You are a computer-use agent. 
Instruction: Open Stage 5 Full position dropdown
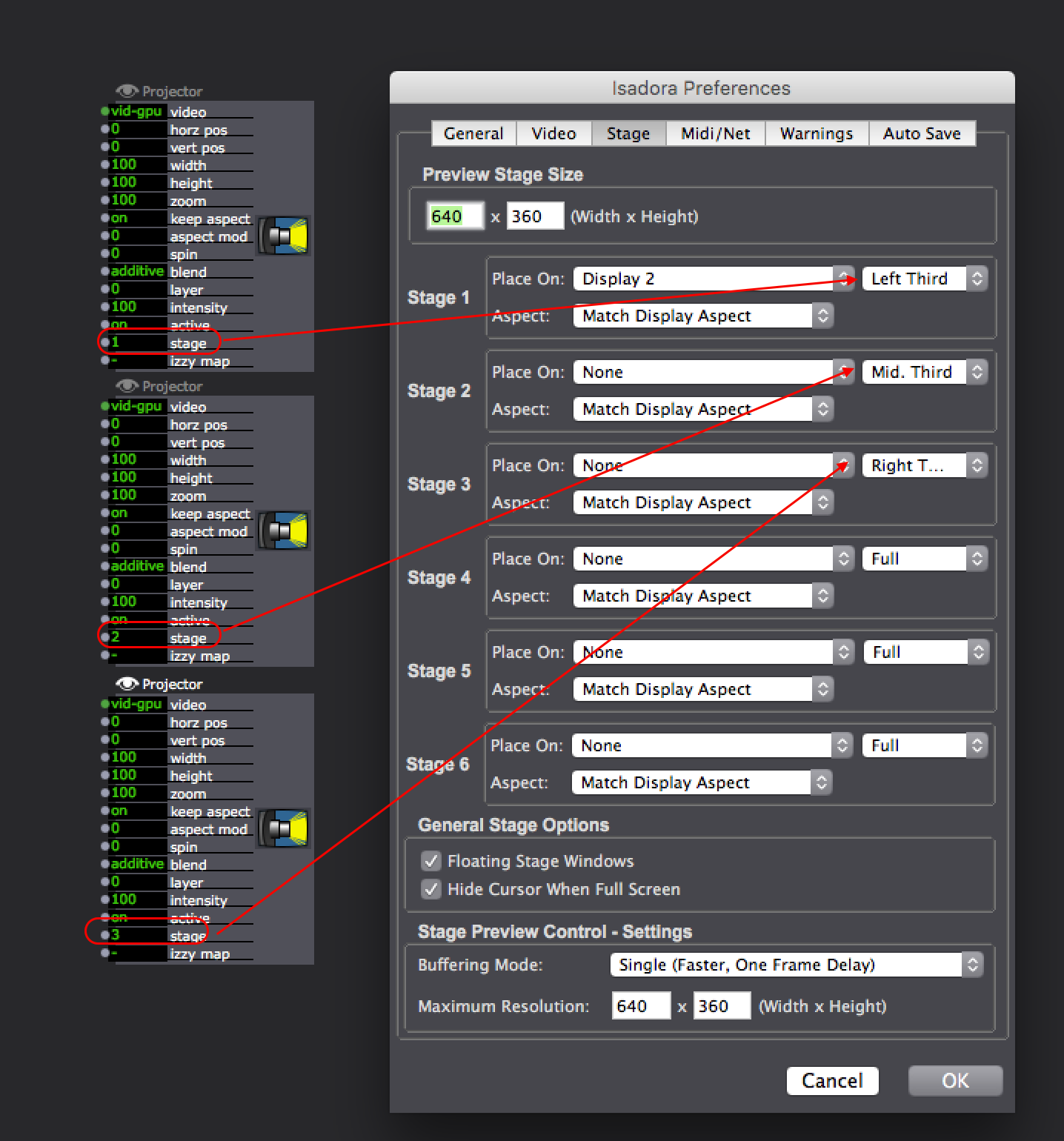(926, 652)
